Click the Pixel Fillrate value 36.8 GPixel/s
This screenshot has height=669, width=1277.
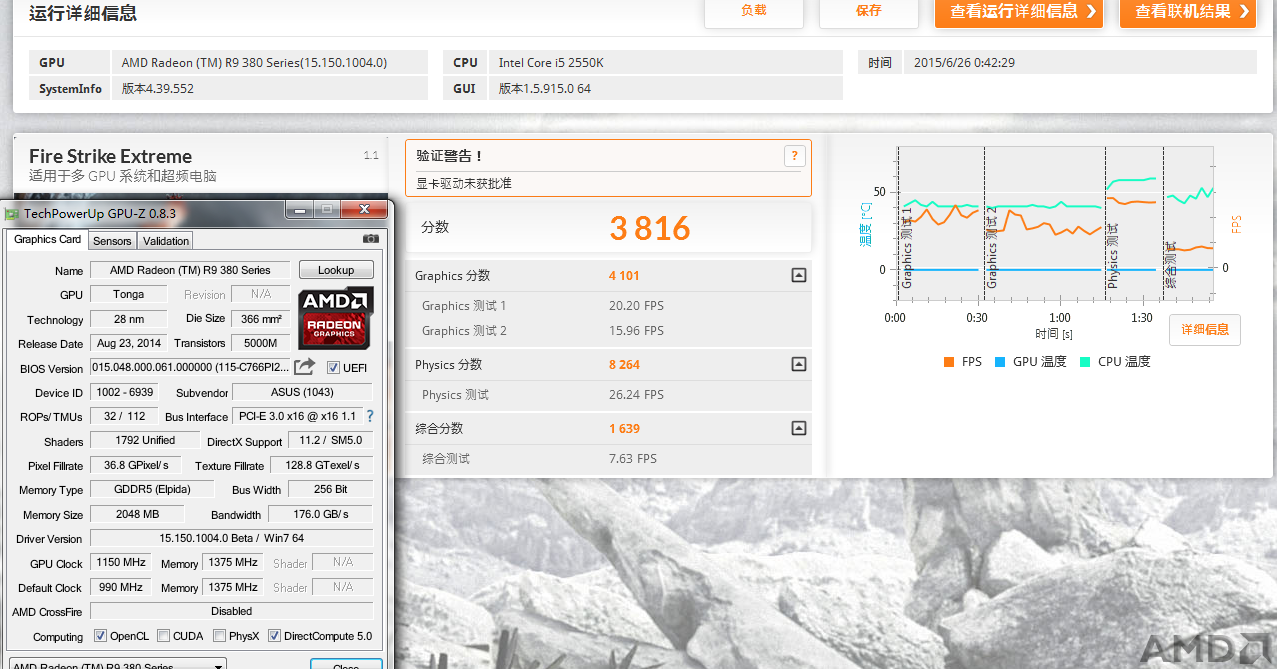136,465
